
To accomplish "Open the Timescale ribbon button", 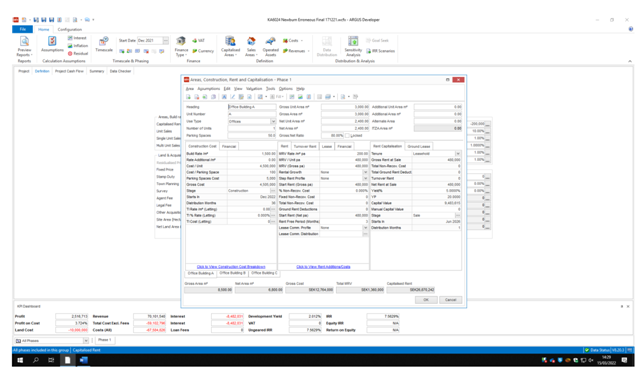I will tap(104, 45).
